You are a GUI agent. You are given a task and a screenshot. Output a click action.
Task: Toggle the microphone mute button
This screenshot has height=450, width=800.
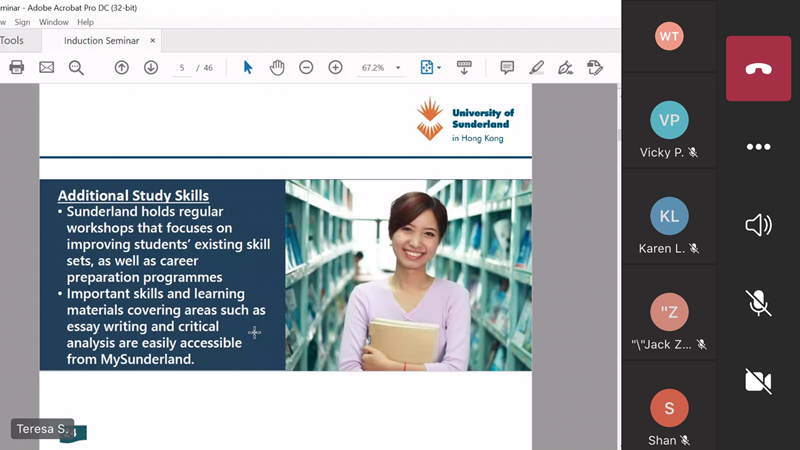(758, 303)
